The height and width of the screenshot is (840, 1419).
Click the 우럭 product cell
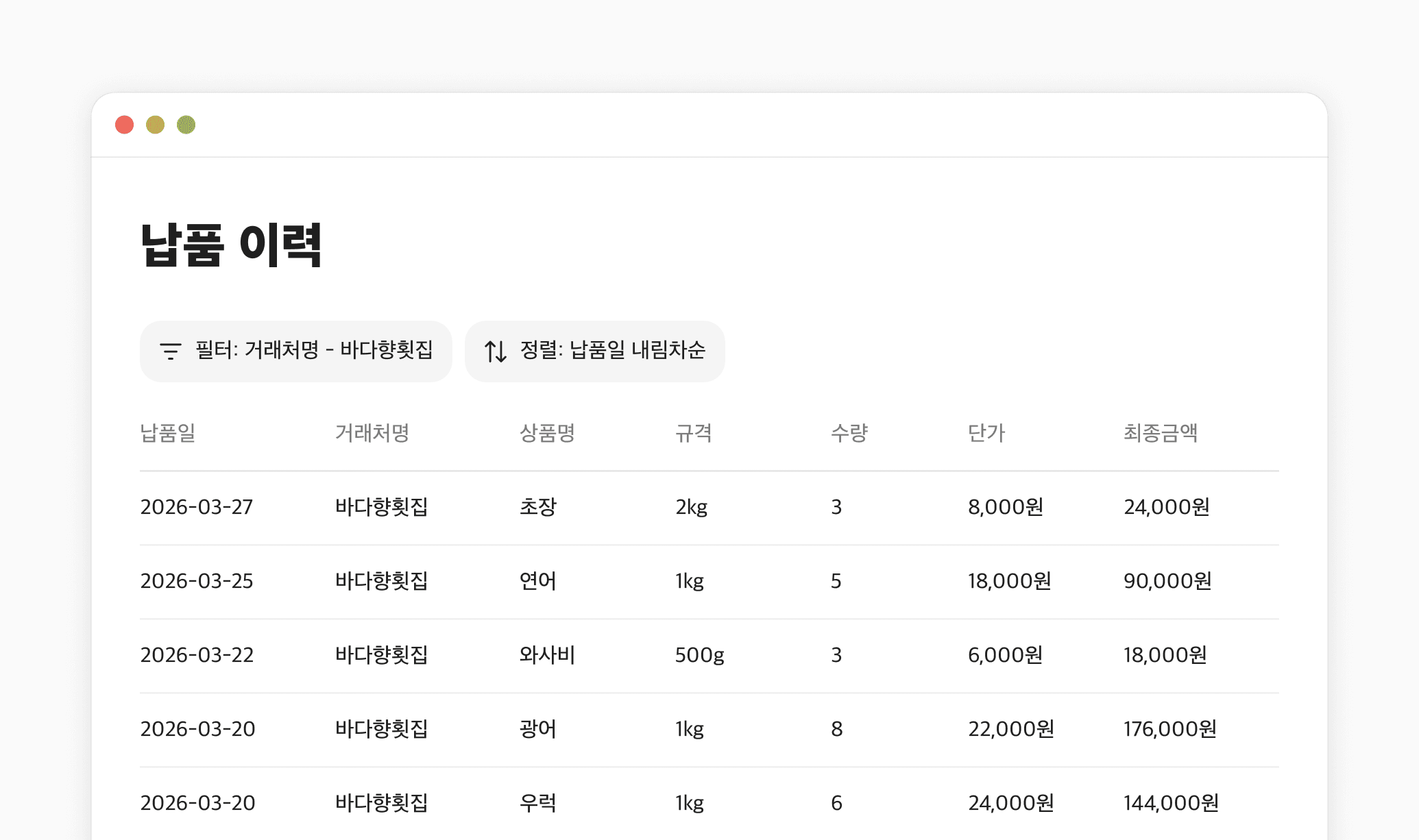pos(537,803)
